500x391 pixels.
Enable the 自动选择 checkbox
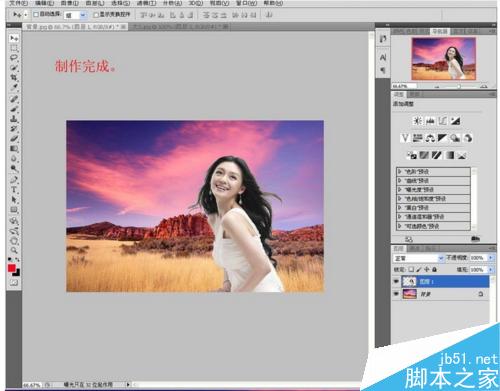point(36,15)
